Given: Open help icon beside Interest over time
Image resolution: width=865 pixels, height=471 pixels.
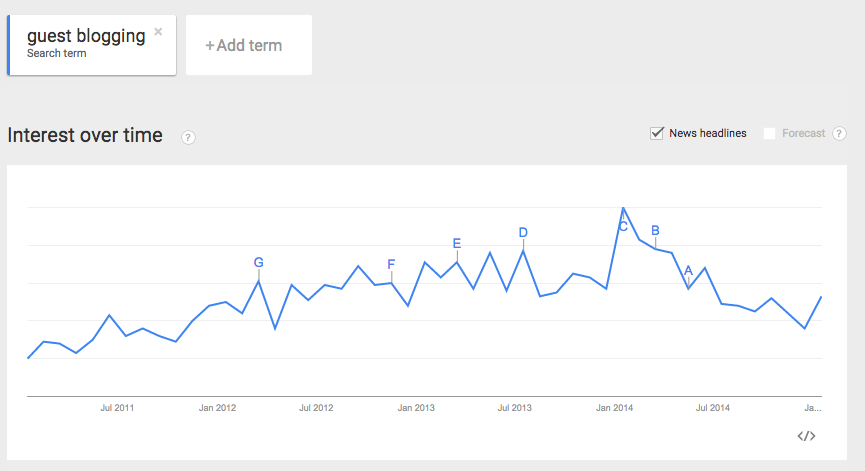Looking at the screenshot, I should (188, 137).
